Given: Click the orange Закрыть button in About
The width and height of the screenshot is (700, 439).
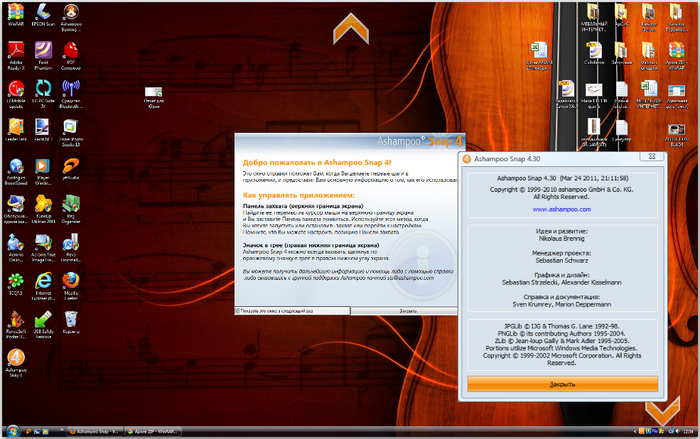Looking at the screenshot, I should 562,384.
